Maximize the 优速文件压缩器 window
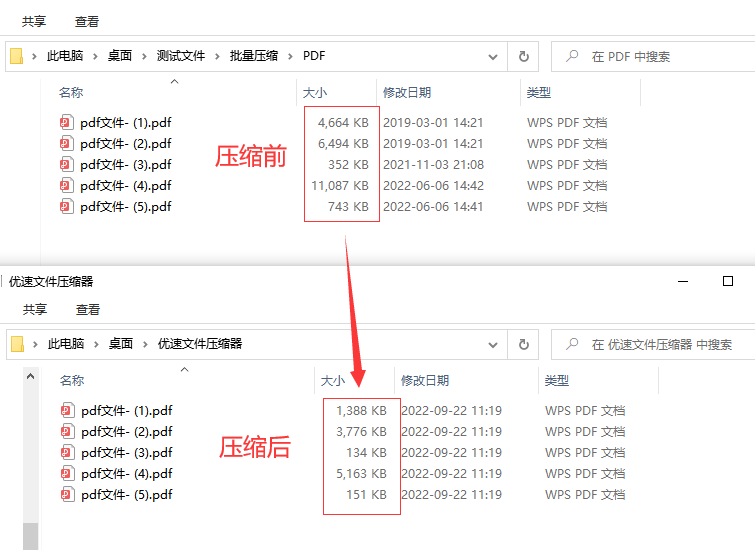Viewport: 755px width, 550px height. pos(728,281)
